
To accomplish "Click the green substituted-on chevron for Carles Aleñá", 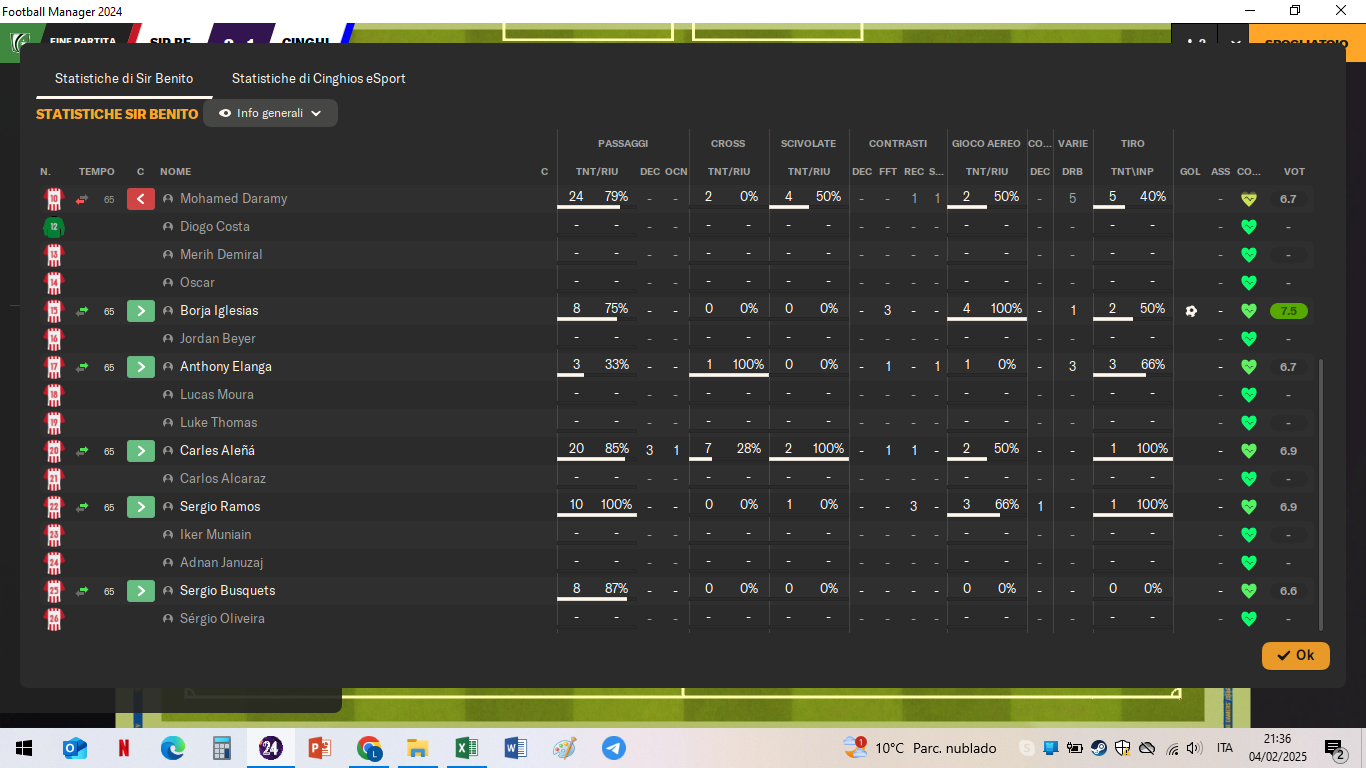I will coord(141,451).
